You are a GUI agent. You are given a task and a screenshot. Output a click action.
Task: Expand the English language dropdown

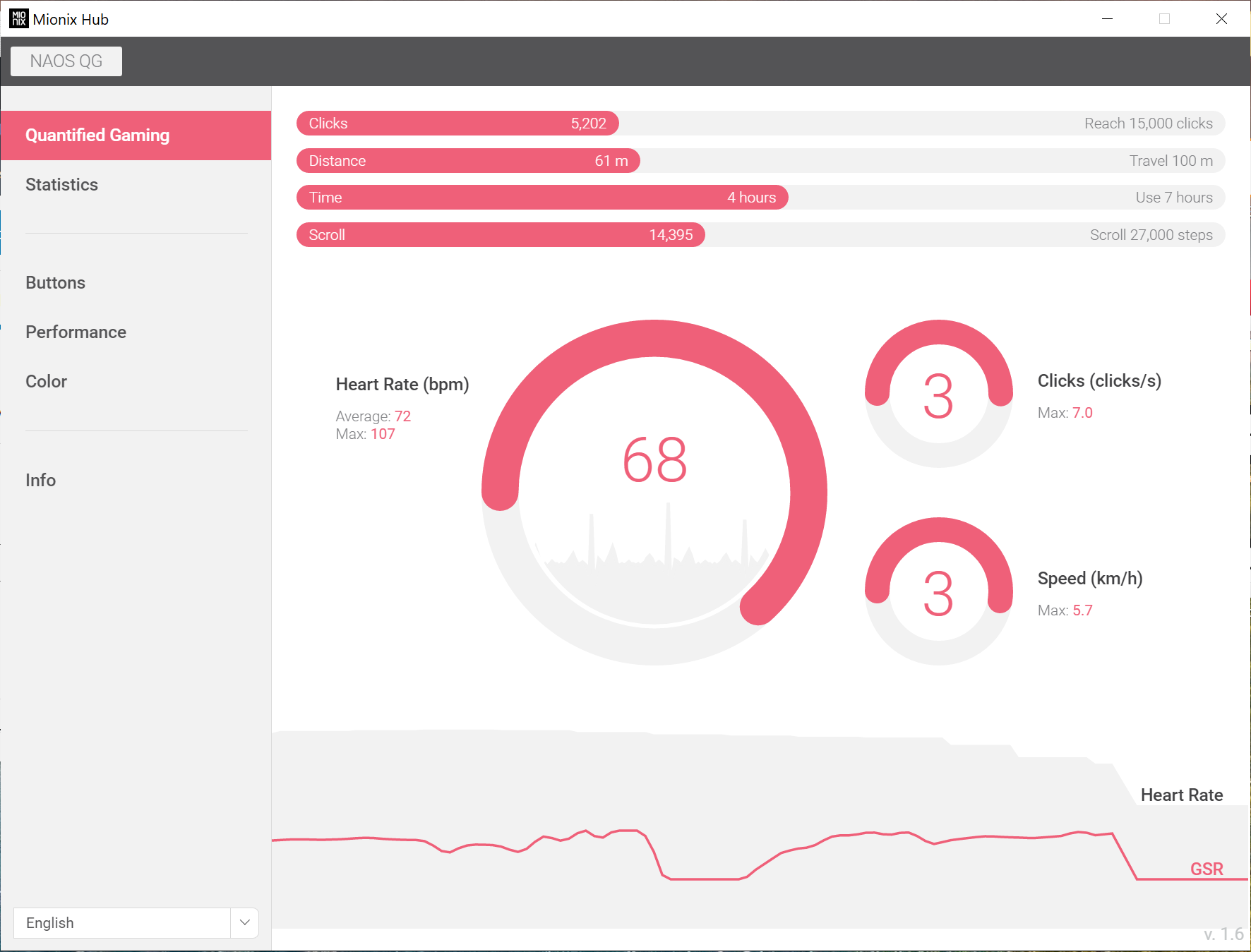pyautogui.click(x=122, y=923)
